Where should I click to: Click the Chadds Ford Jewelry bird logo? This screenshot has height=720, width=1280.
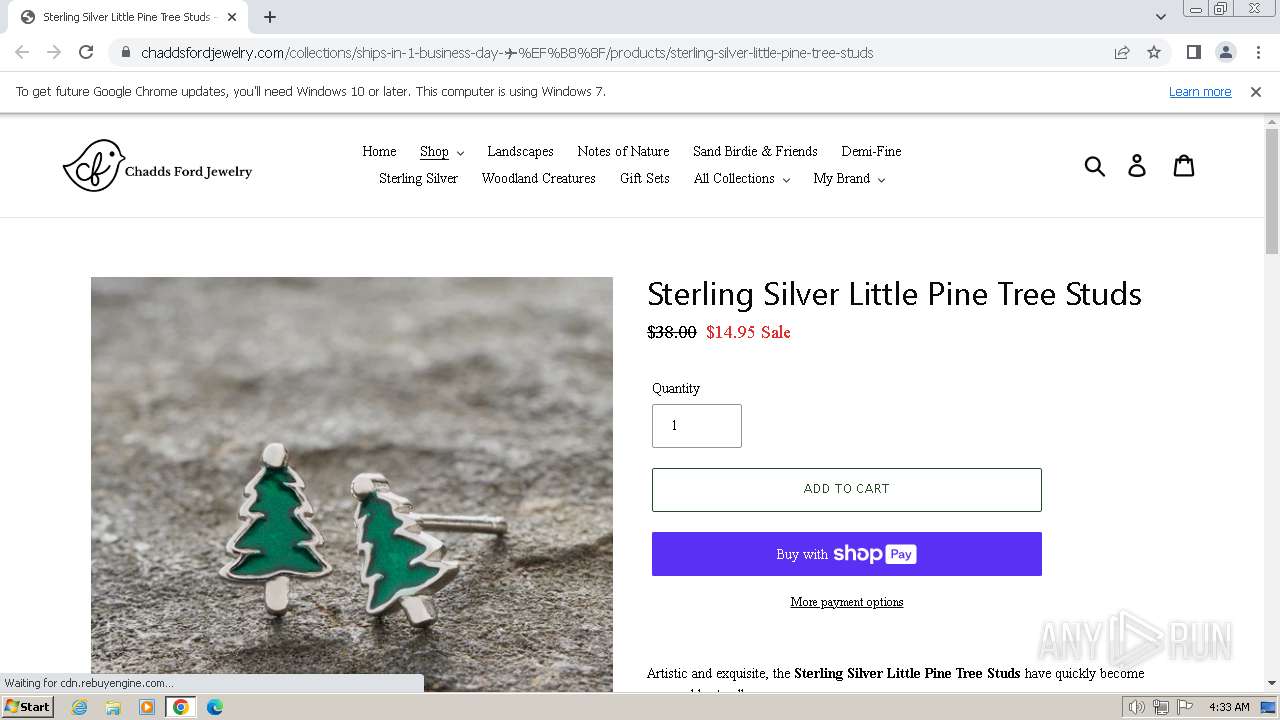pos(95,166)
